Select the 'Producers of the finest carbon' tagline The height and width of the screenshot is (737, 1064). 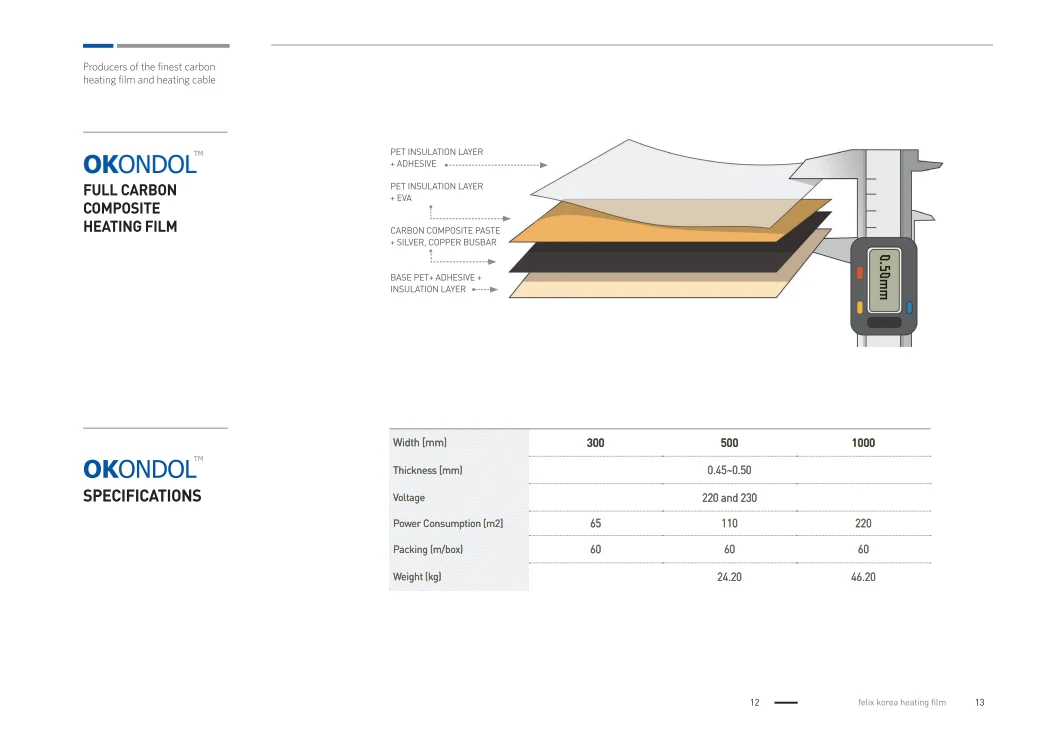point(149,73)
